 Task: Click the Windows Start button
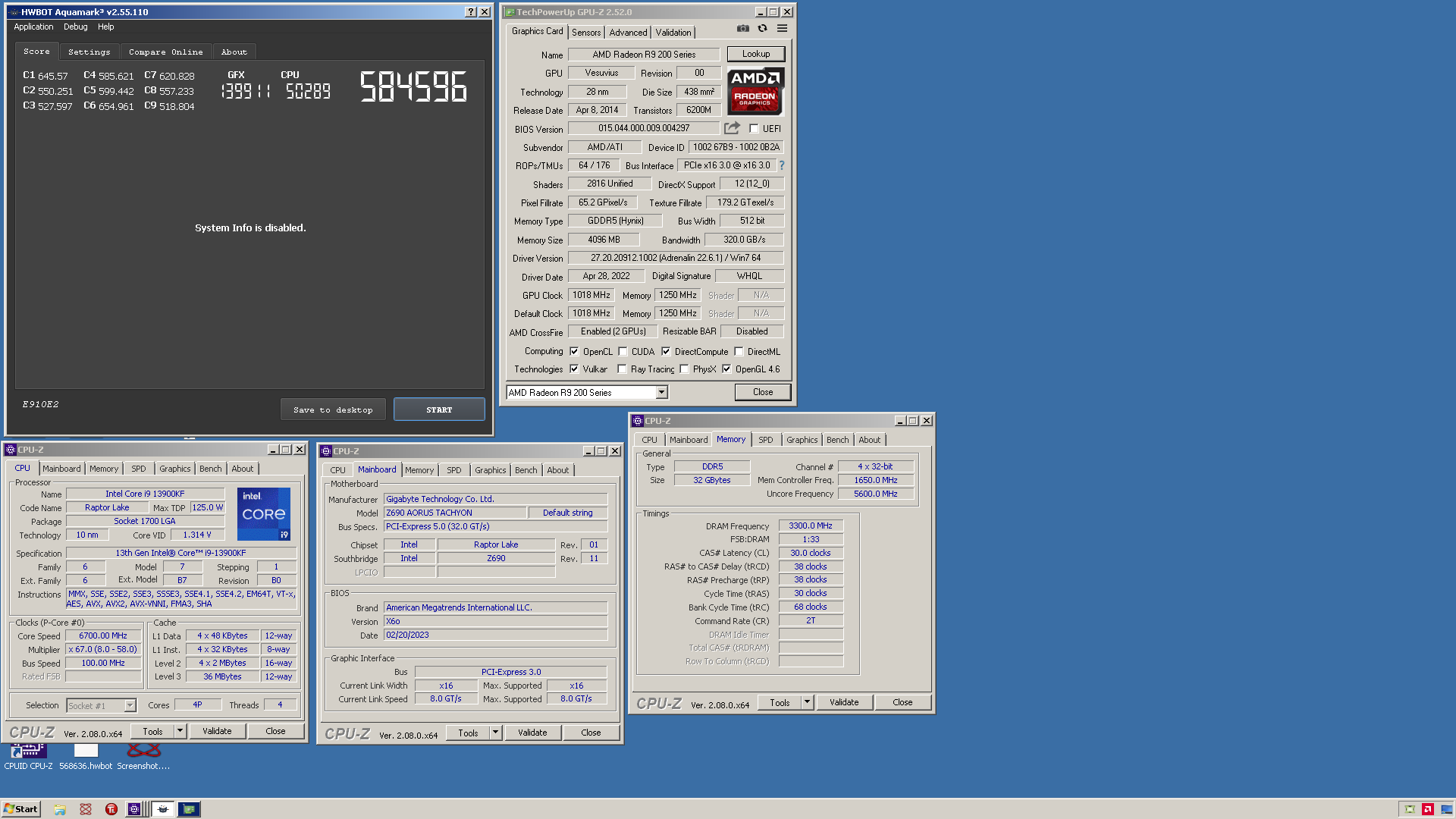tap(20, 809)
